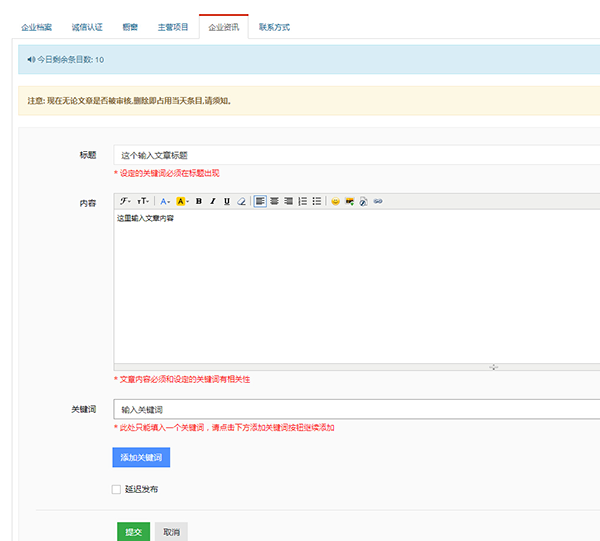This screenshot has height=541, width=600.
Task: Align text left in editor
Action: pos(260,201)
